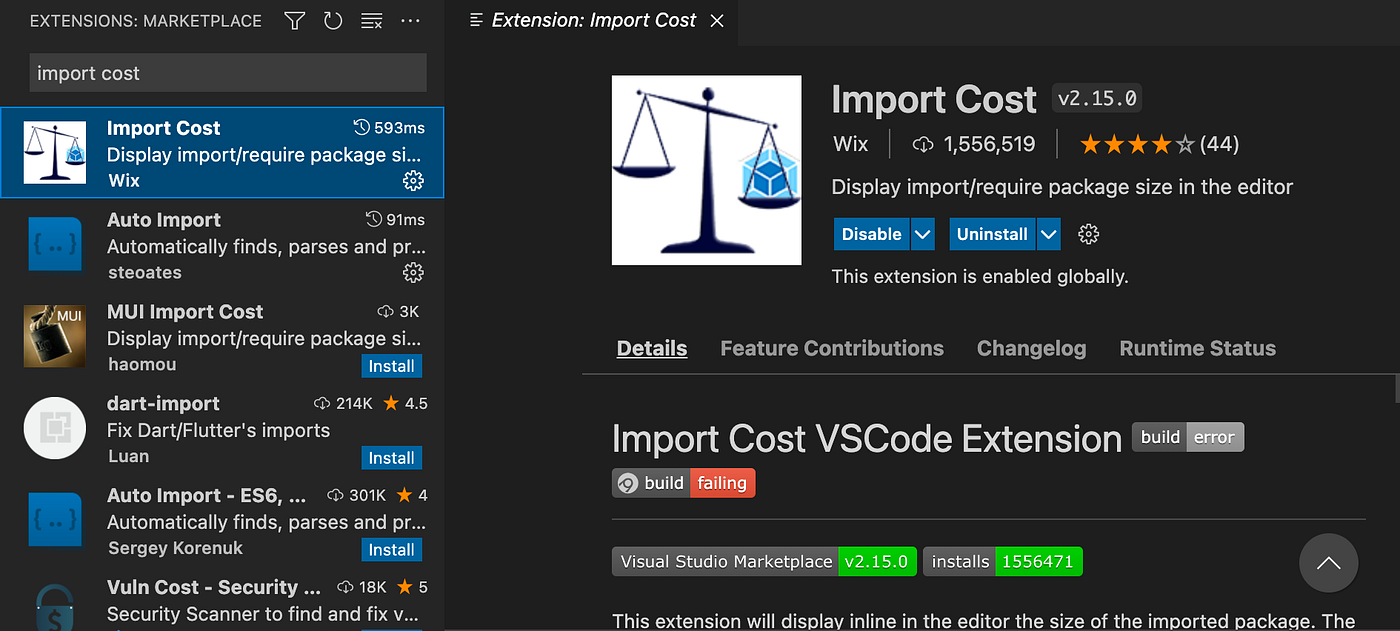
Task: Select the Import Cost extension list row
Action: tap(222, 152)
